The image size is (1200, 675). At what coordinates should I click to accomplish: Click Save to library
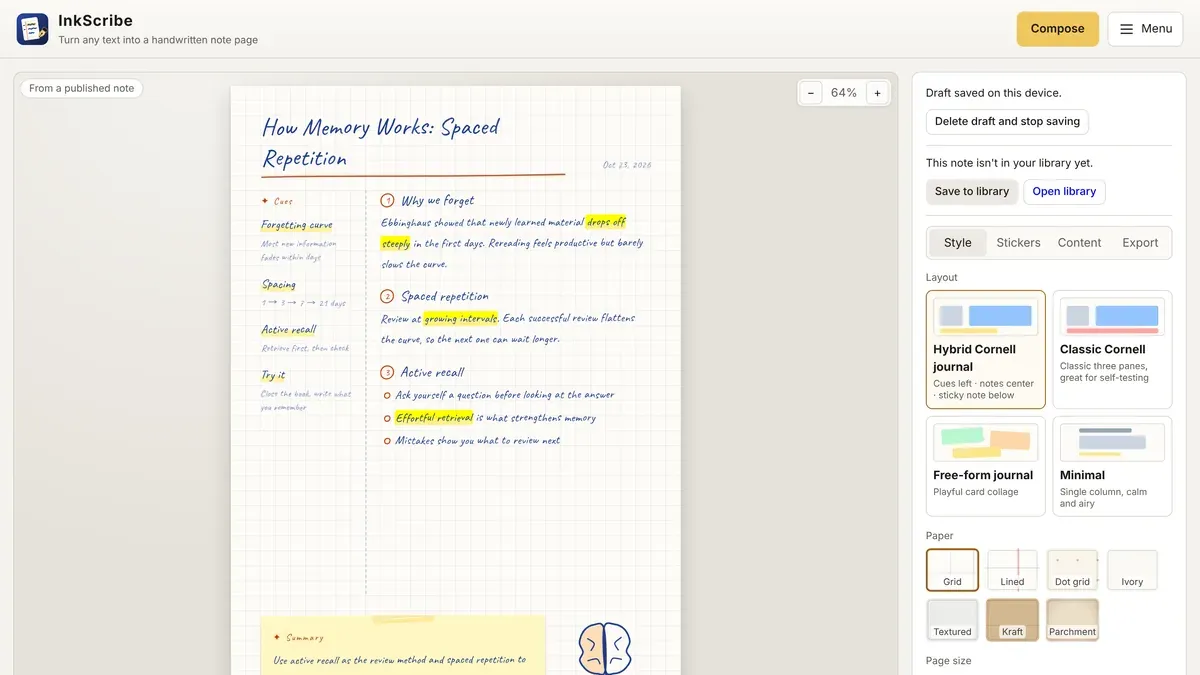pyautogui.click(x=972, y=192)
